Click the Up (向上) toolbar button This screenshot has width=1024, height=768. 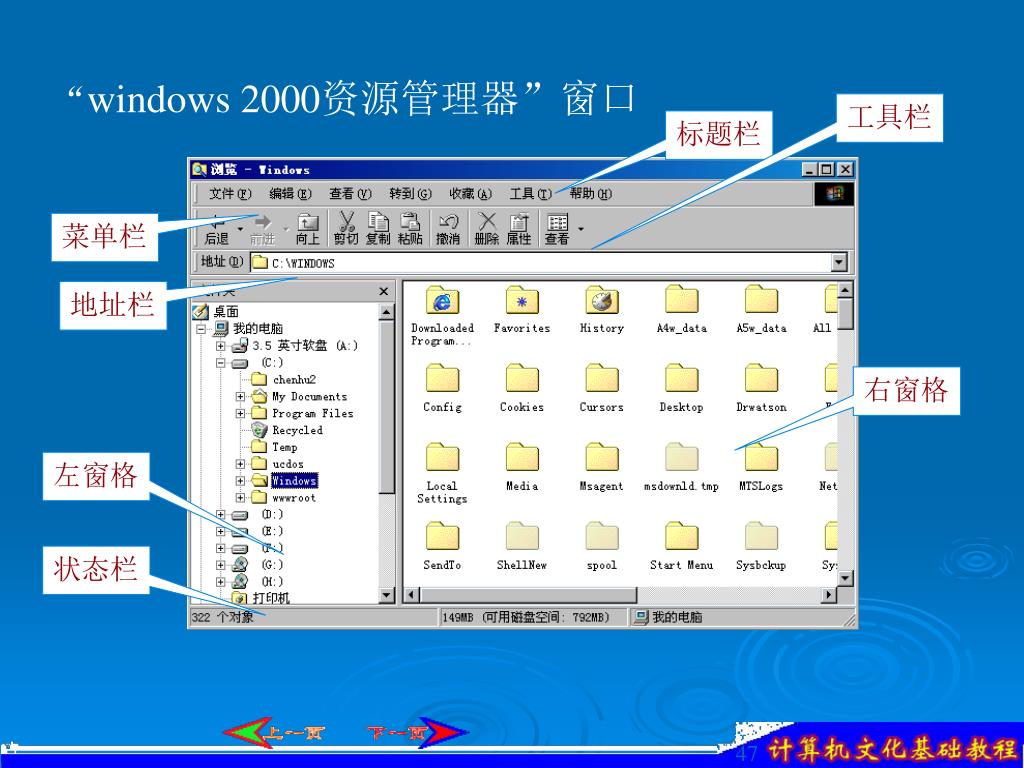[x=308, y=229]
